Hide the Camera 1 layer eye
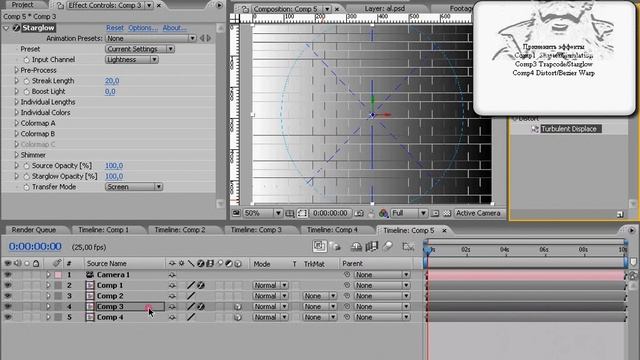640x360 pixels. coord(8,275)
